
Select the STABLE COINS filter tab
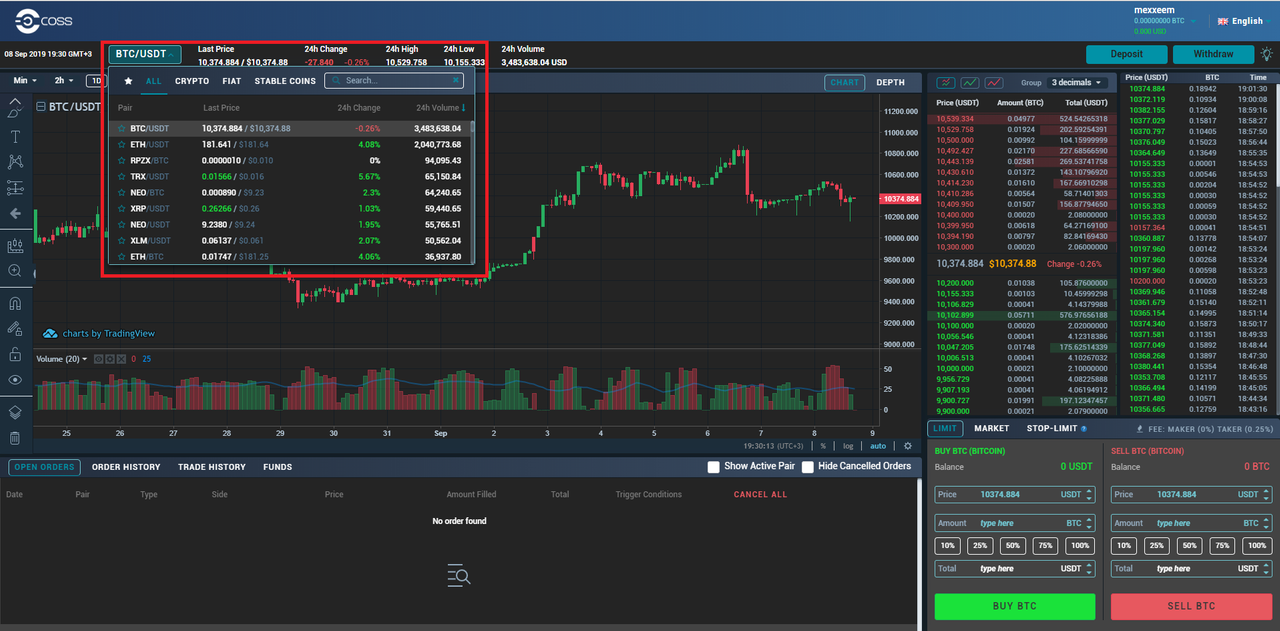285,81
